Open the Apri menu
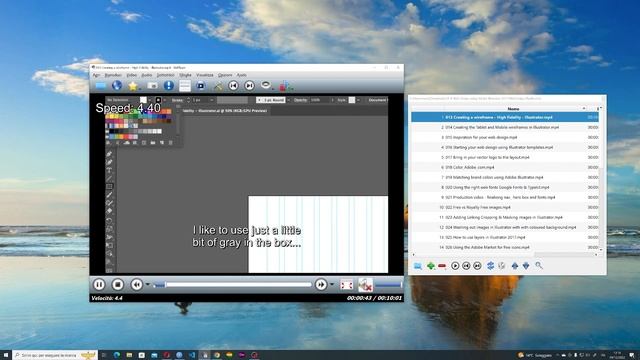 tap(96, 75)
